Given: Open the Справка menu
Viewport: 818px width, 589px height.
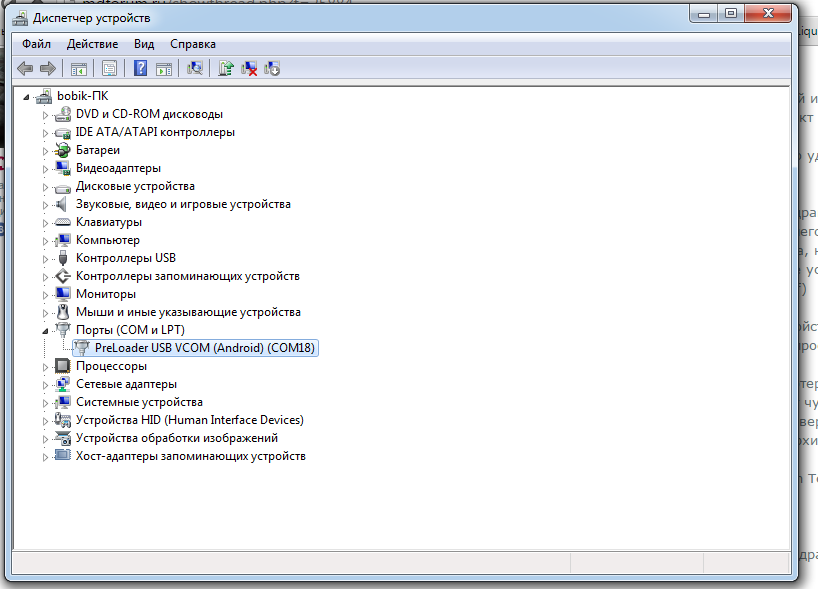Looking at the screenshot, I should (192, 44).
